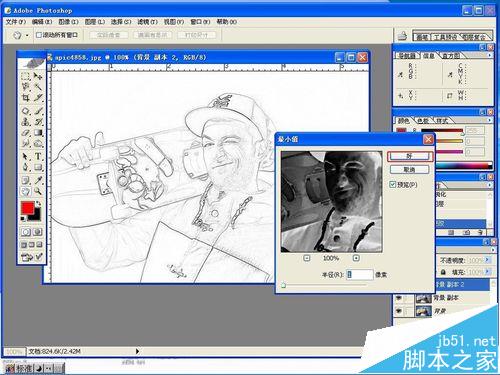Select the Eyedropper tool

[38, 180]
